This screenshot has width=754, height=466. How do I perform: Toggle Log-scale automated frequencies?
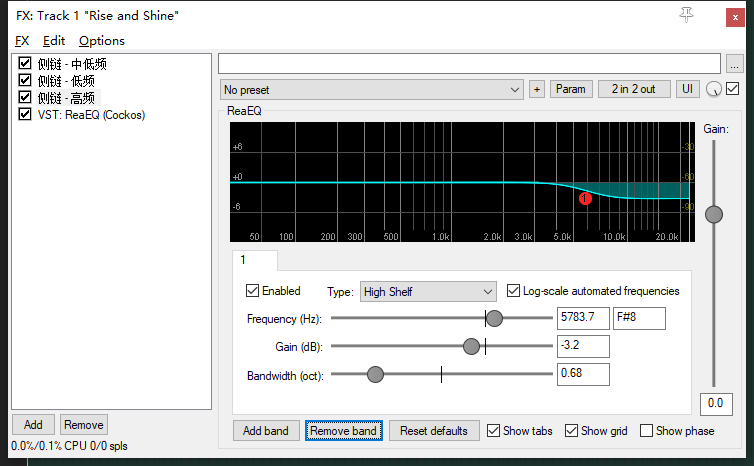[513, 290]
